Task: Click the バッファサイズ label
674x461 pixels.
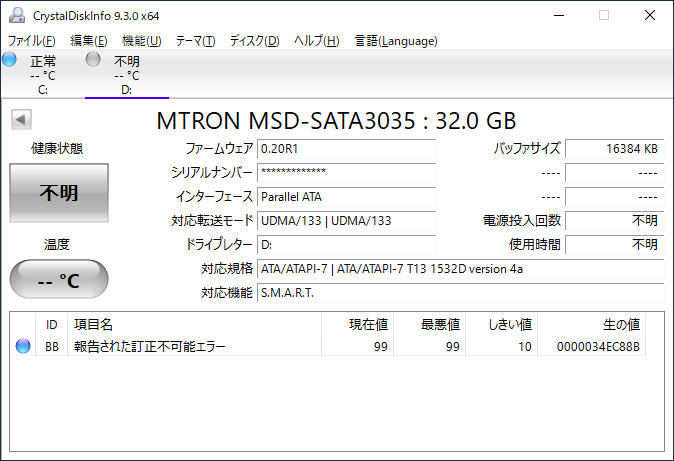Action: pos(527,149)
